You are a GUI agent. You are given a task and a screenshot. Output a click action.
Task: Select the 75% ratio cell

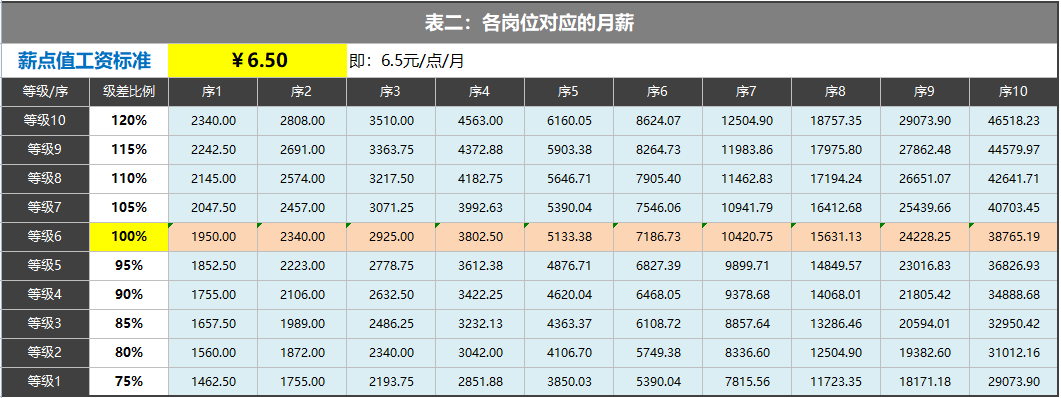point(129,382)
